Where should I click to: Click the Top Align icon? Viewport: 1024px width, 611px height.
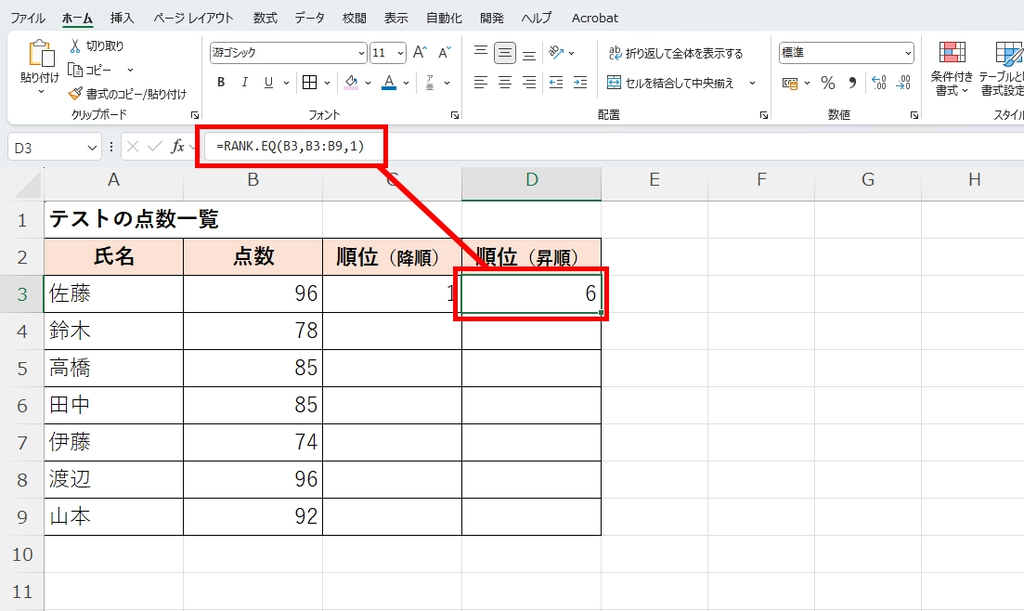[x=481, y=53]
